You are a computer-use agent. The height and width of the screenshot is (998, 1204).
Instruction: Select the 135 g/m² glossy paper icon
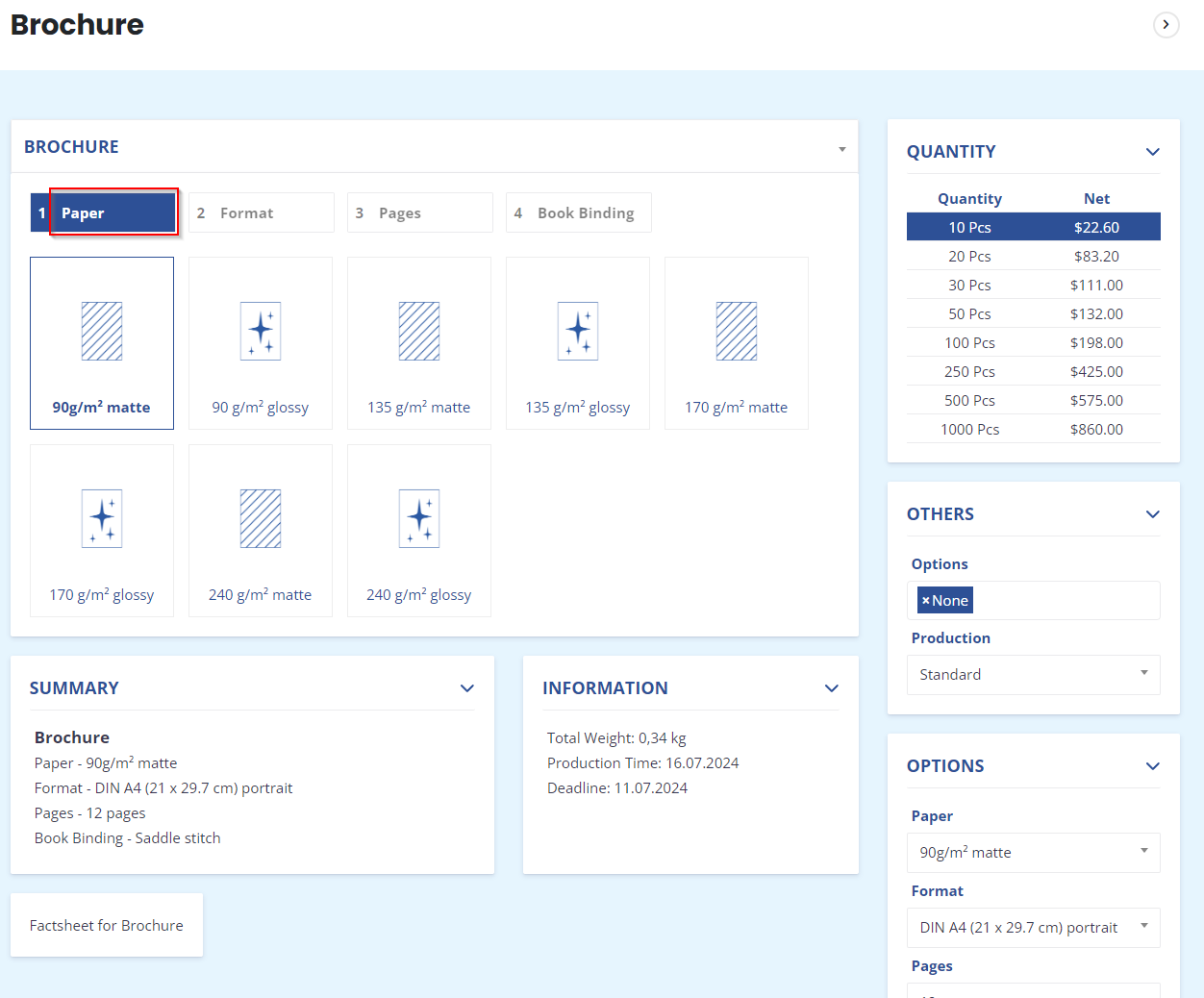[578, 331]
